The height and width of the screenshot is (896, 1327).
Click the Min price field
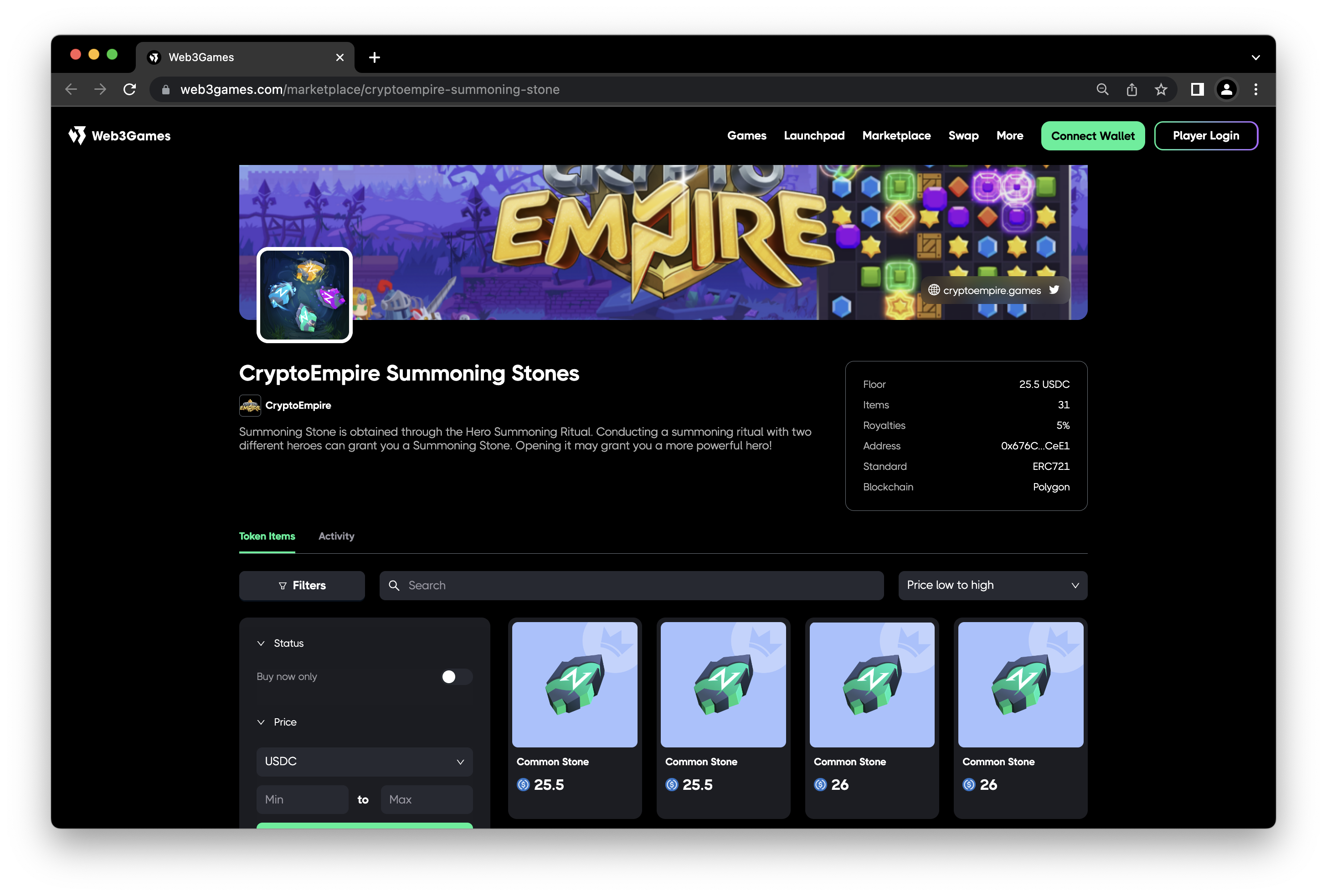coord(302,799)
